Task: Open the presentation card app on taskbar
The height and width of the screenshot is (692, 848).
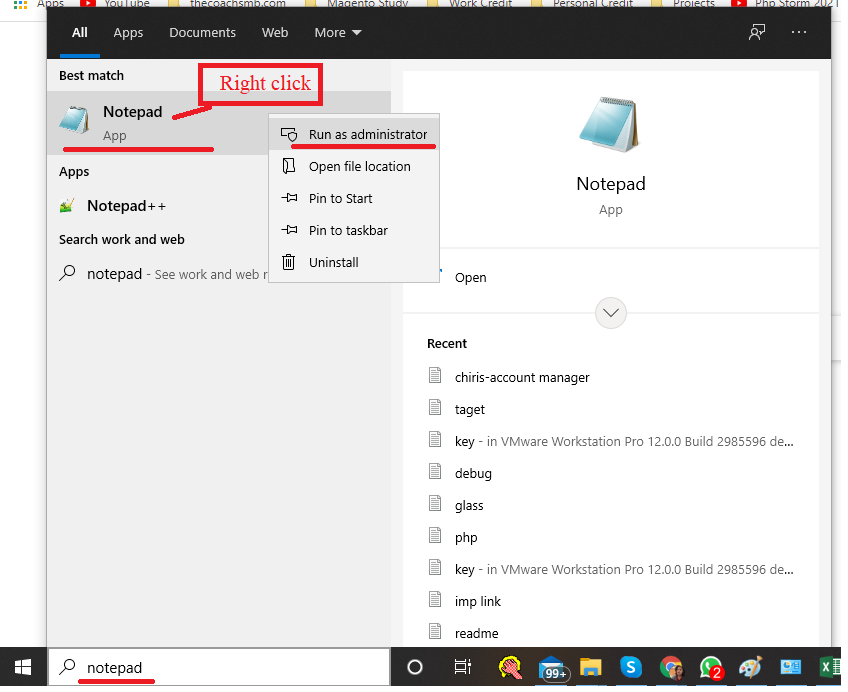Action: (x=791, y=667)
